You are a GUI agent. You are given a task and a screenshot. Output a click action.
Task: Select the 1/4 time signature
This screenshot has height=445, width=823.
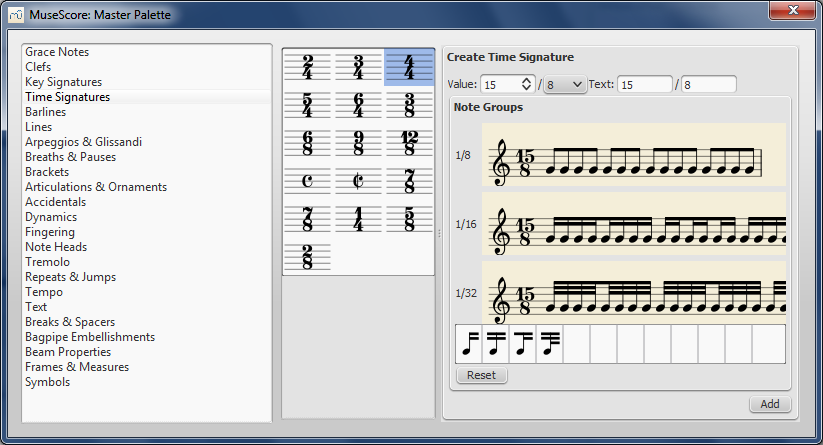point(358,218)
